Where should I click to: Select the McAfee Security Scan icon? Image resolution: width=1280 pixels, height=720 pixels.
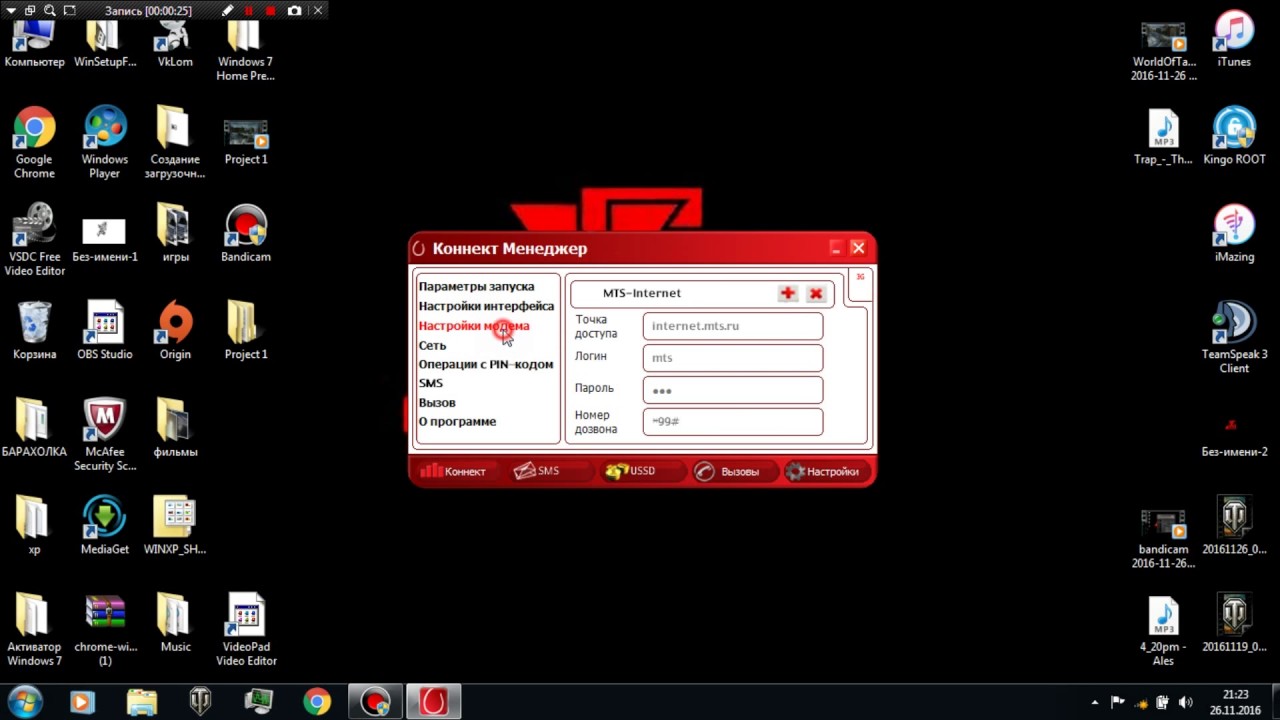pos(104,435)
